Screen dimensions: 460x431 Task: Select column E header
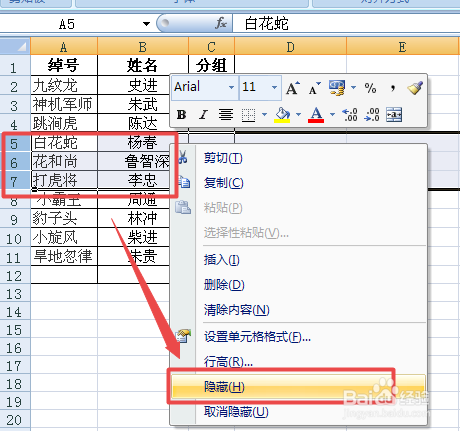click(x=403, y=46)
